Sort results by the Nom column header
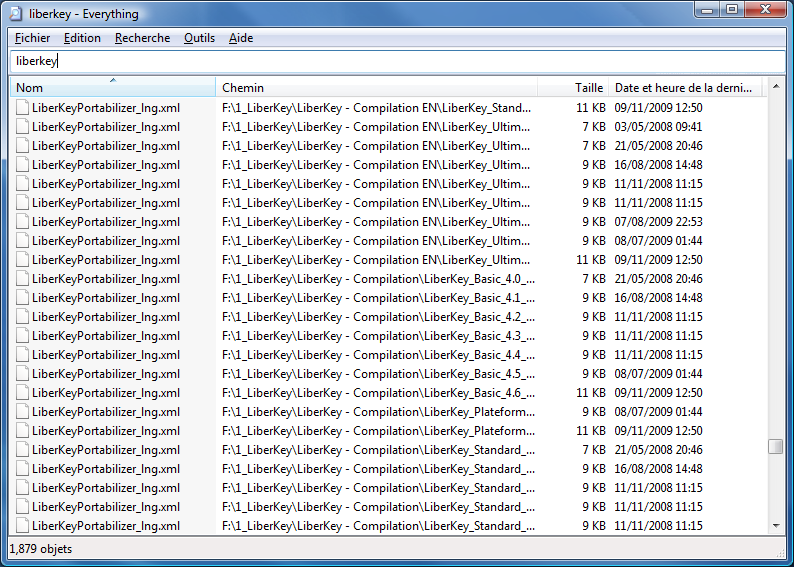 click(x=113, y=87)
